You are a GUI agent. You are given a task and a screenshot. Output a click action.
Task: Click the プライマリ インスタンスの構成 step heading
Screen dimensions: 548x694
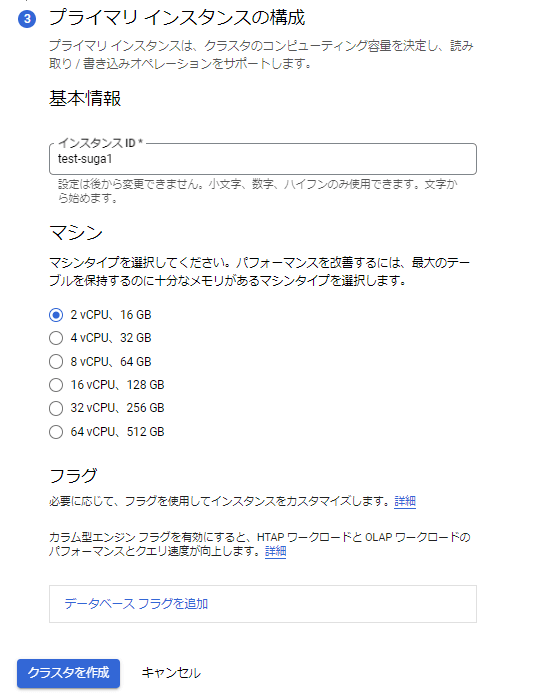tap(177, 18)
